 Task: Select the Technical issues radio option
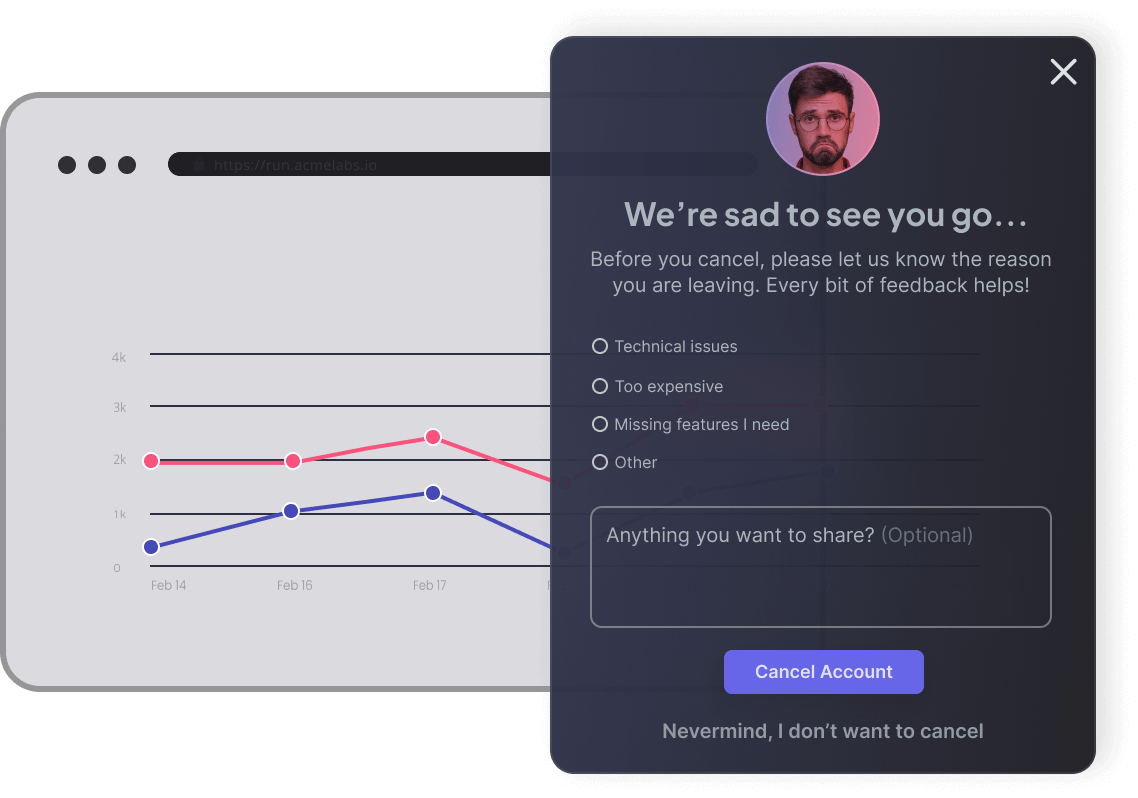(600, 346)
